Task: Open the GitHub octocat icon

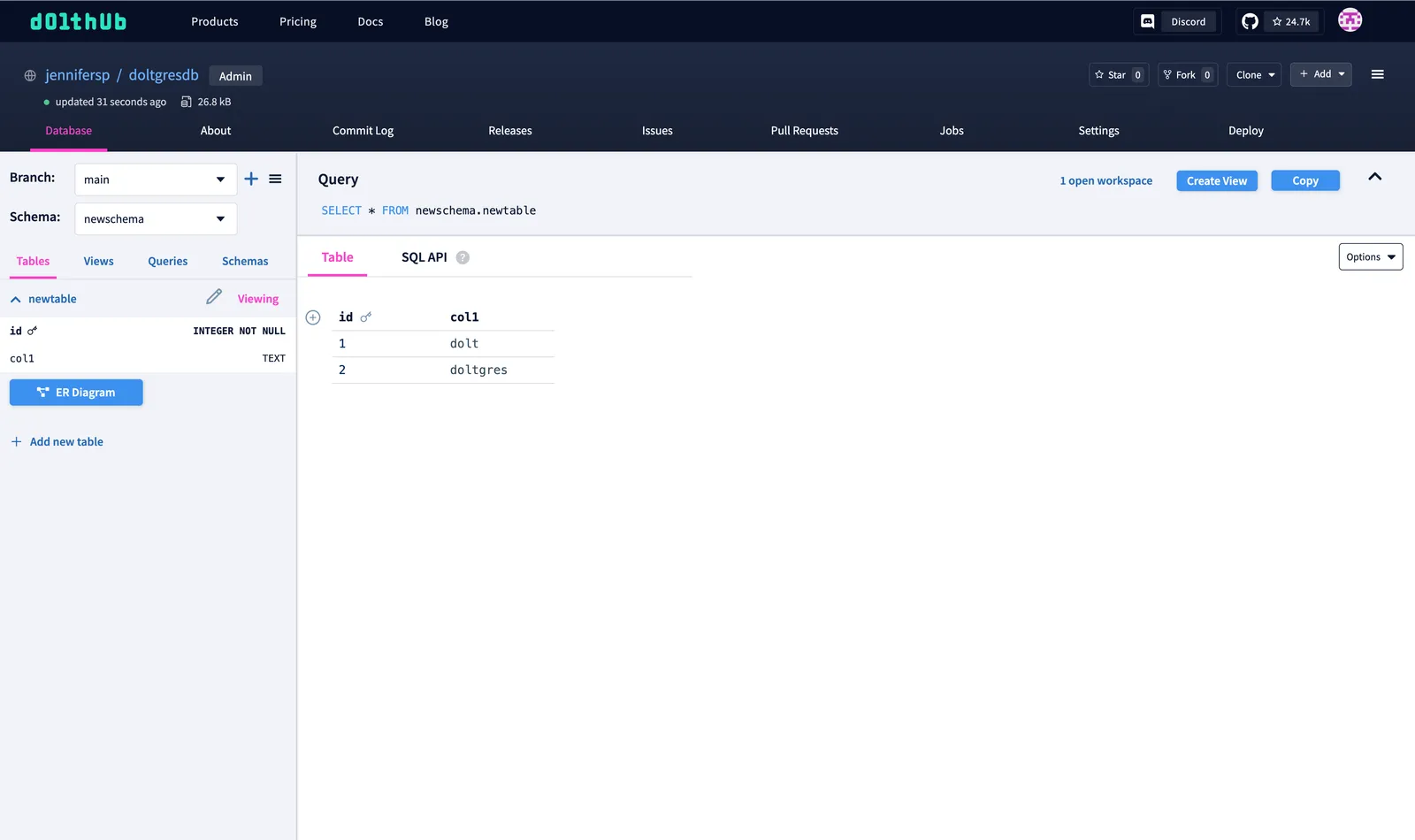Action: 1250,21
